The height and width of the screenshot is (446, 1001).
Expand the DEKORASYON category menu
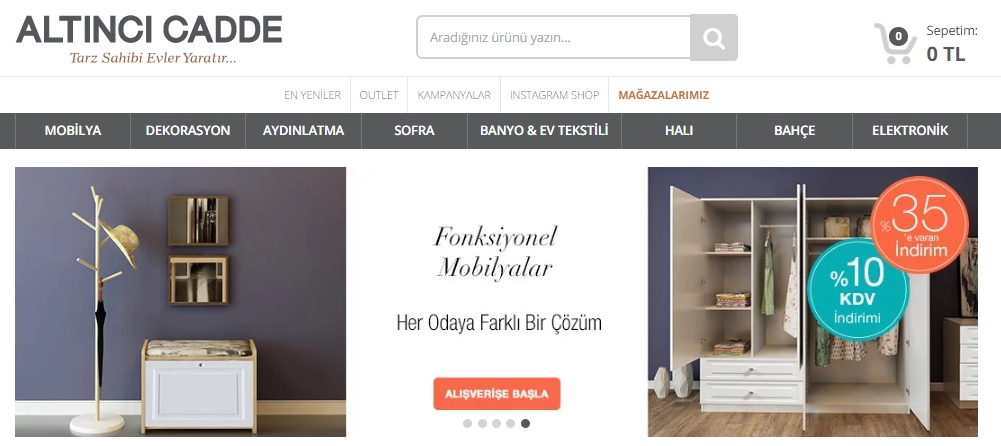point(188,131)
